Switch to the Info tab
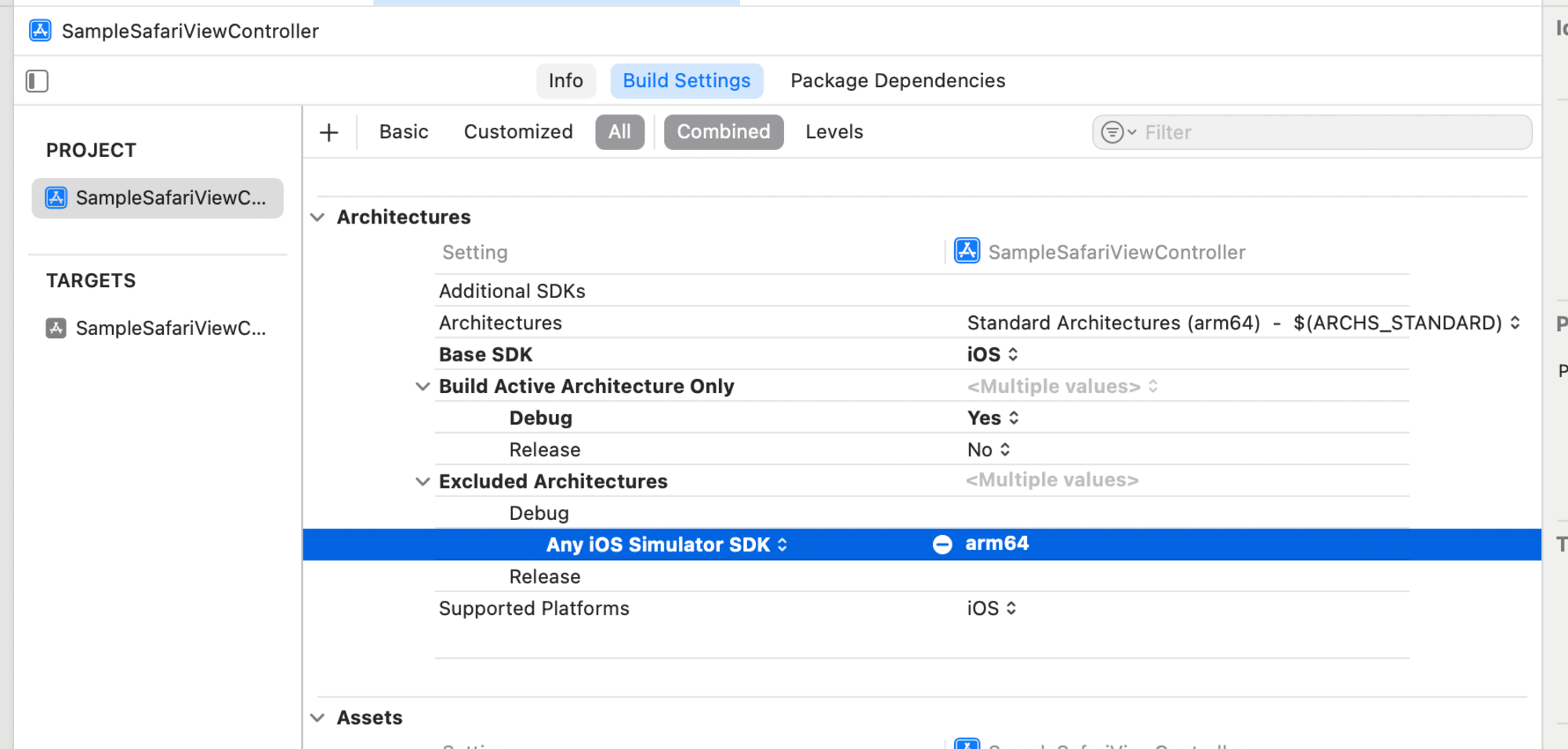Viewport: 1568px width, 749px height. pyautogui.click(x=566, y=81)
